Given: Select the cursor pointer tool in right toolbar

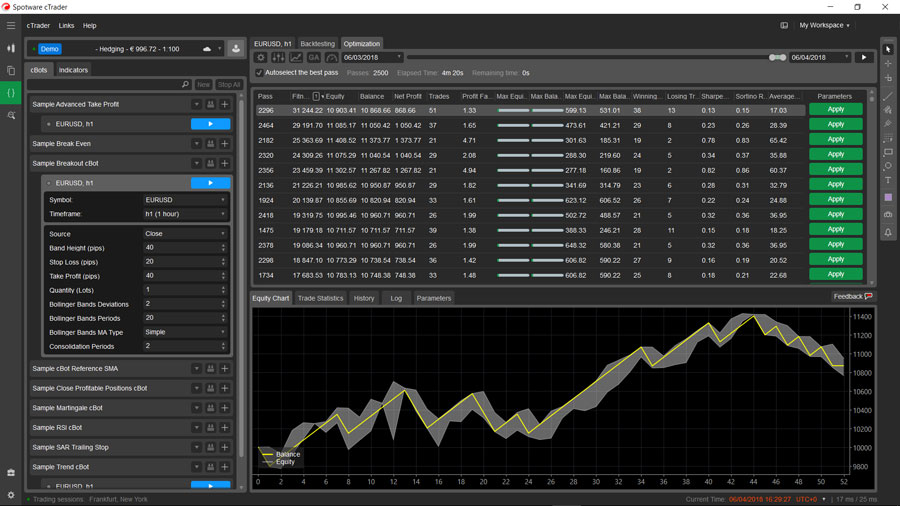Looking at the screenshot, I should click(888, 49).
